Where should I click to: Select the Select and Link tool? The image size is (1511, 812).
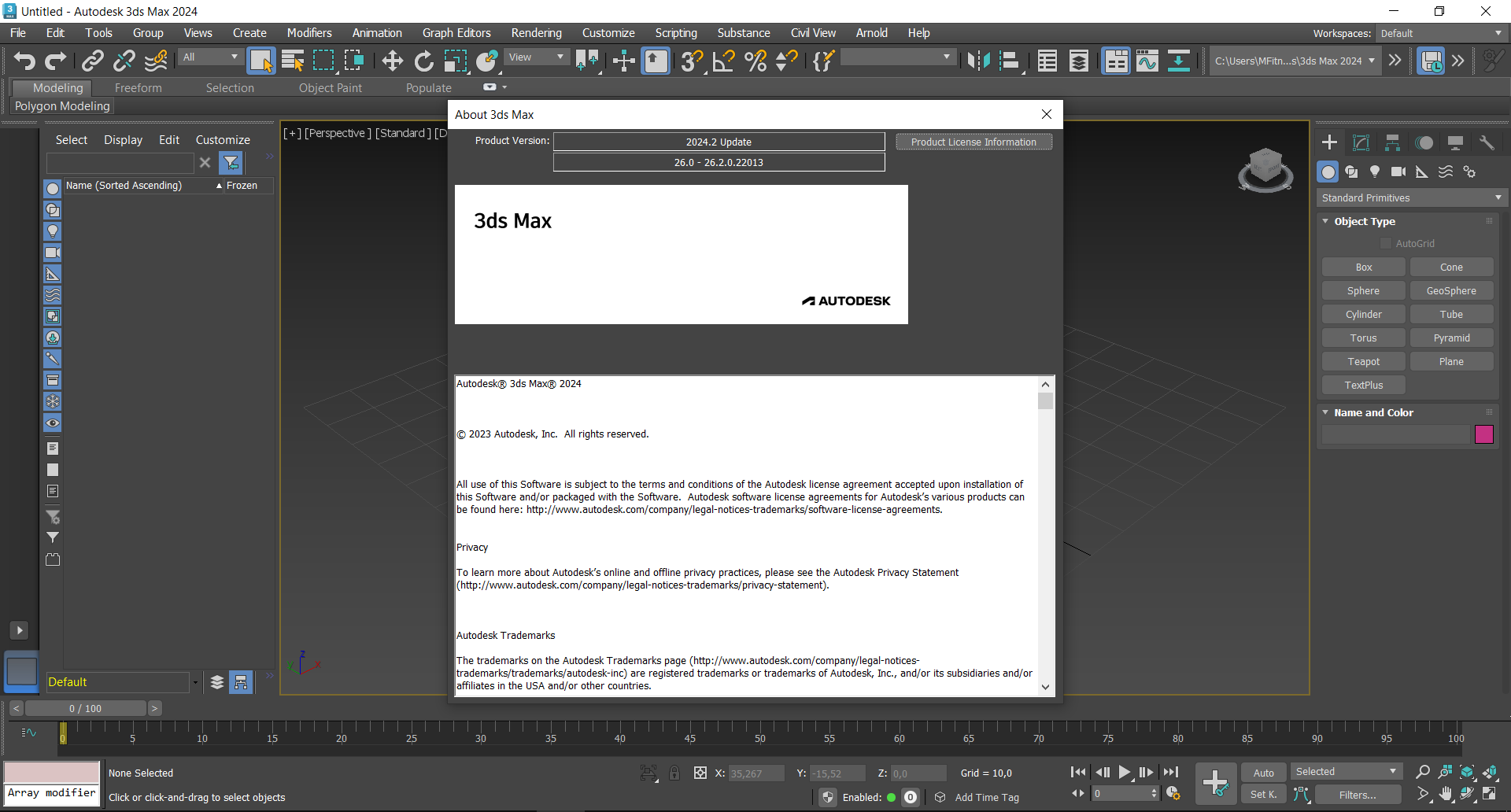pos(93,61)
